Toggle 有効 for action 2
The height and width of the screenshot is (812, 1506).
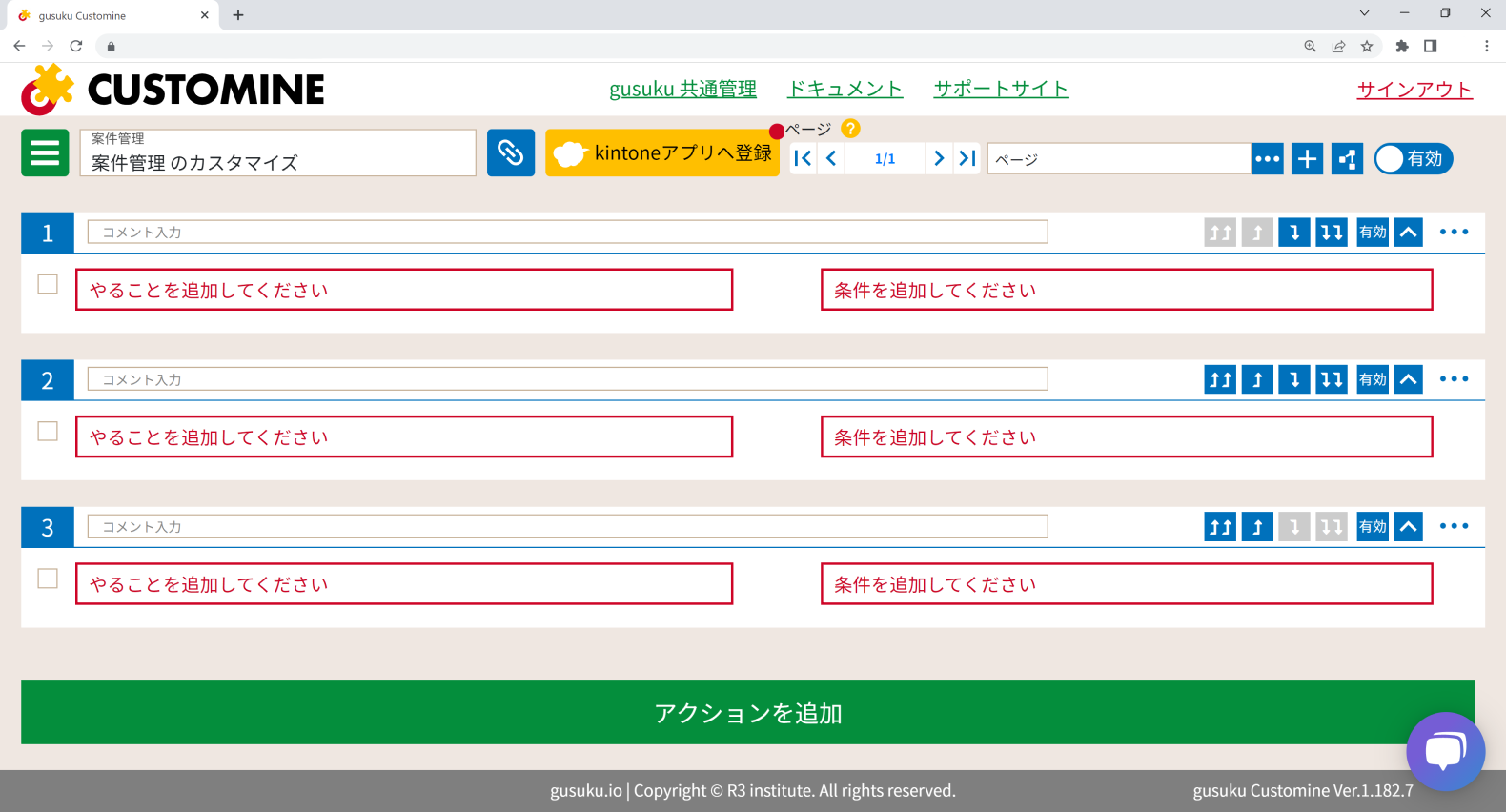(x=1373, y=379)
